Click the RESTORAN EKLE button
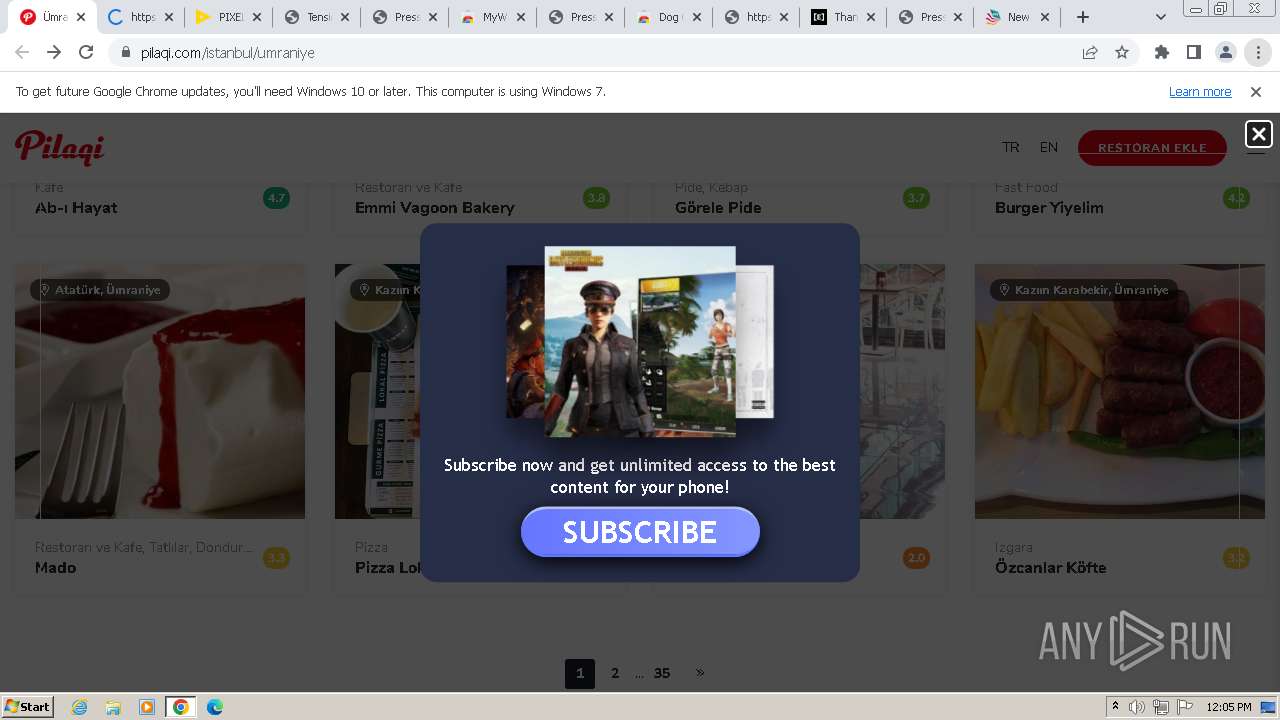 (1152, 148)
